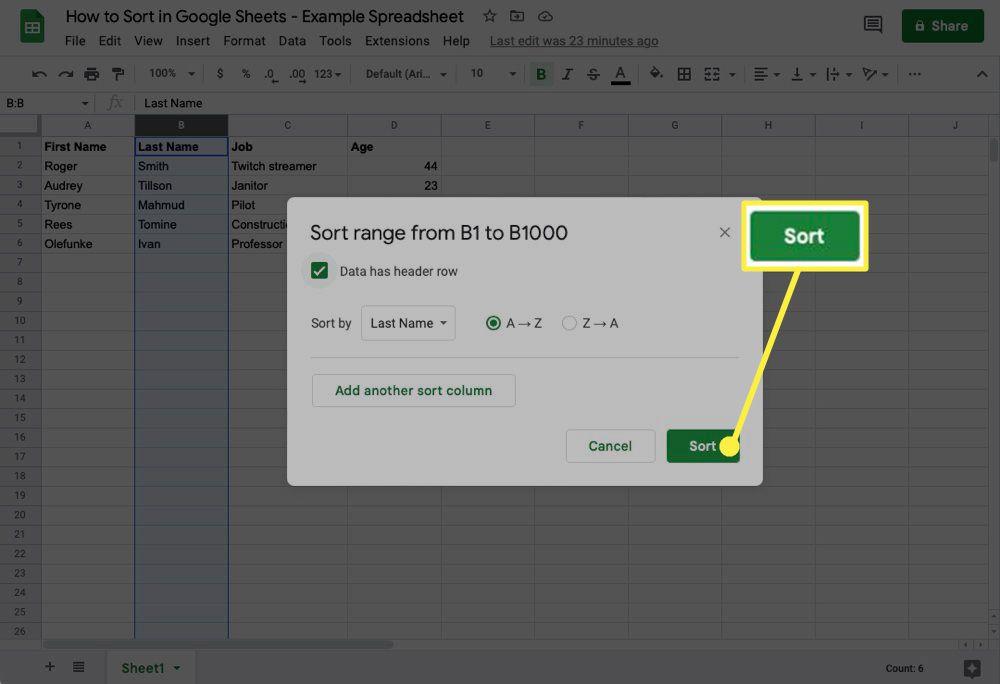This screenshot has width=1000, height=684.
Task: Click the merge cells icon
Action: tap(712, 74)
